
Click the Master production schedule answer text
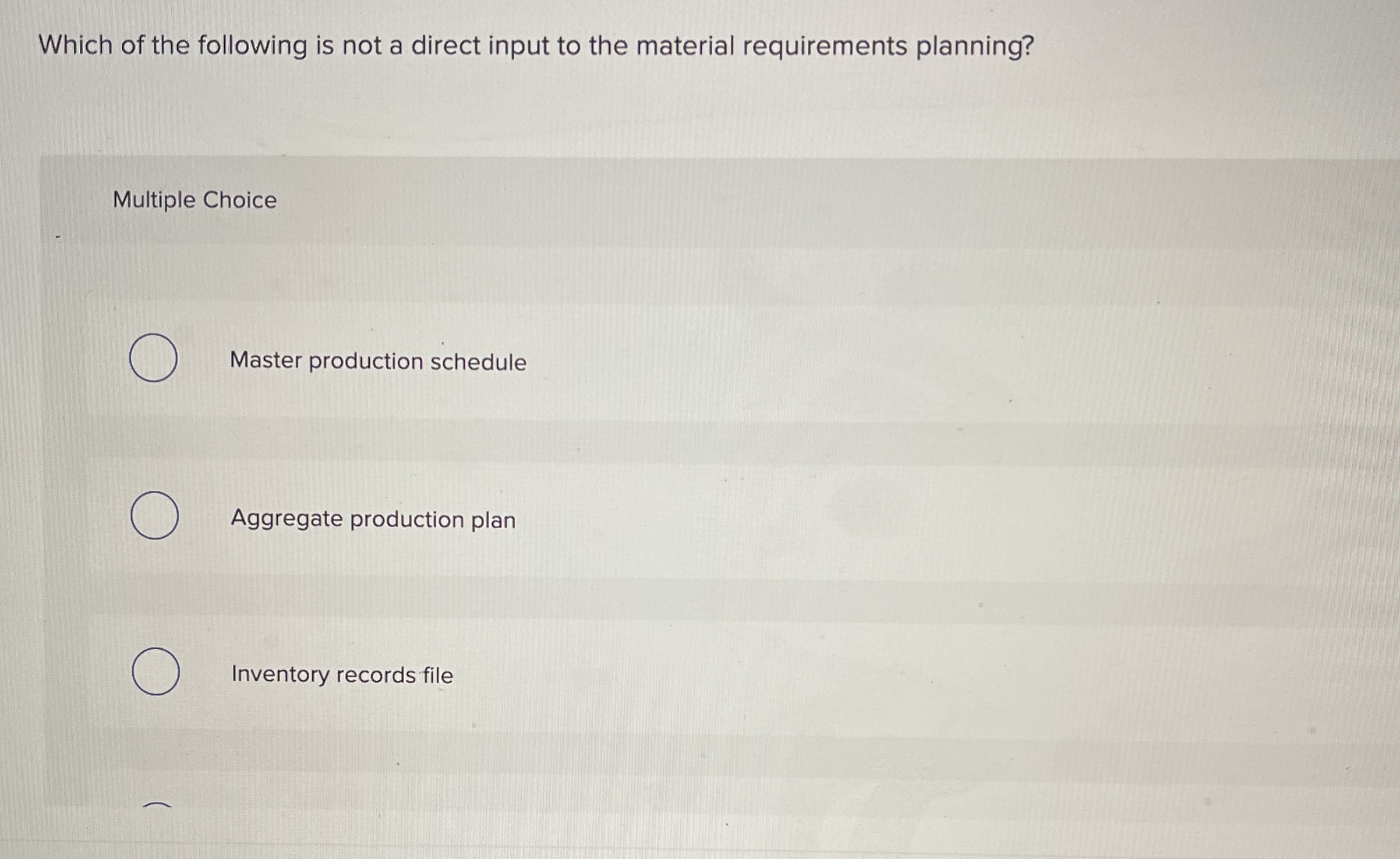point(378,362)
